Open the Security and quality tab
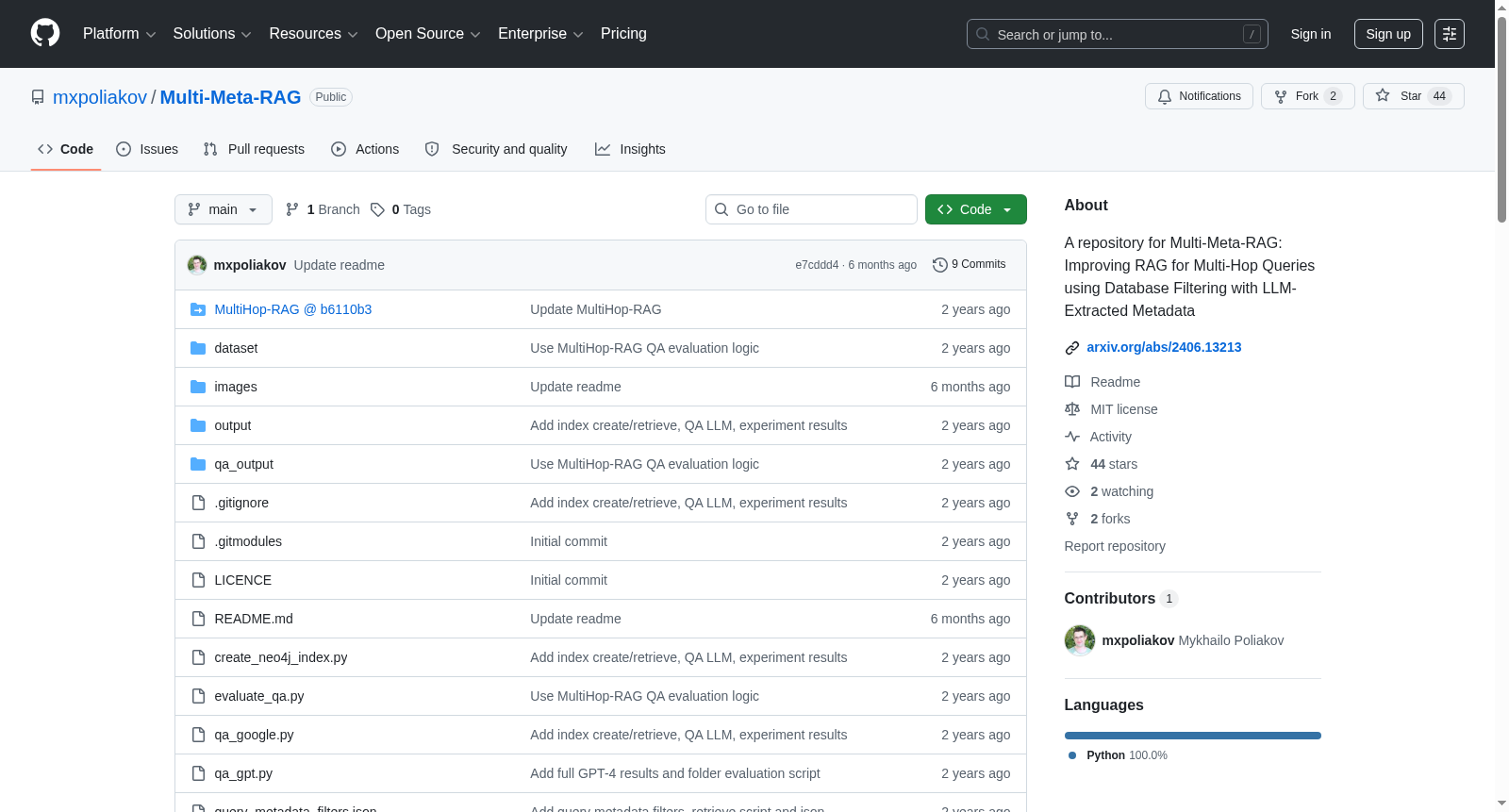Image resolution: width=1509 pixels, height=812 pixels. (496, 149)
